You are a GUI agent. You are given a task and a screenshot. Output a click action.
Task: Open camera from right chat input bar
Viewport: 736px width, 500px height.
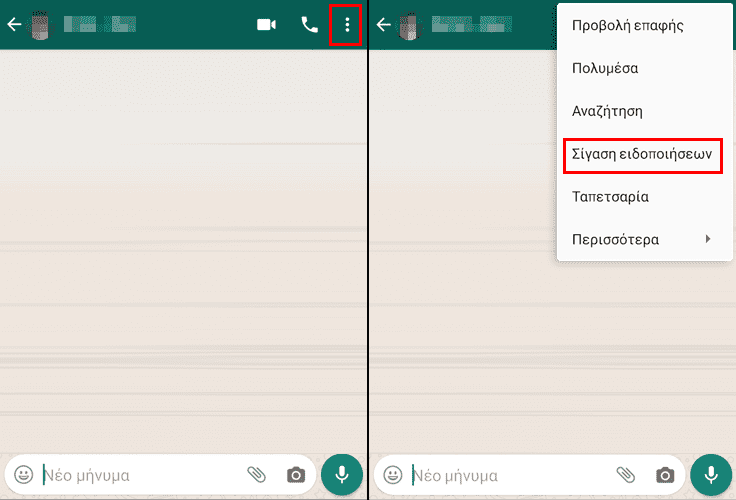click(x=665, y=475)
